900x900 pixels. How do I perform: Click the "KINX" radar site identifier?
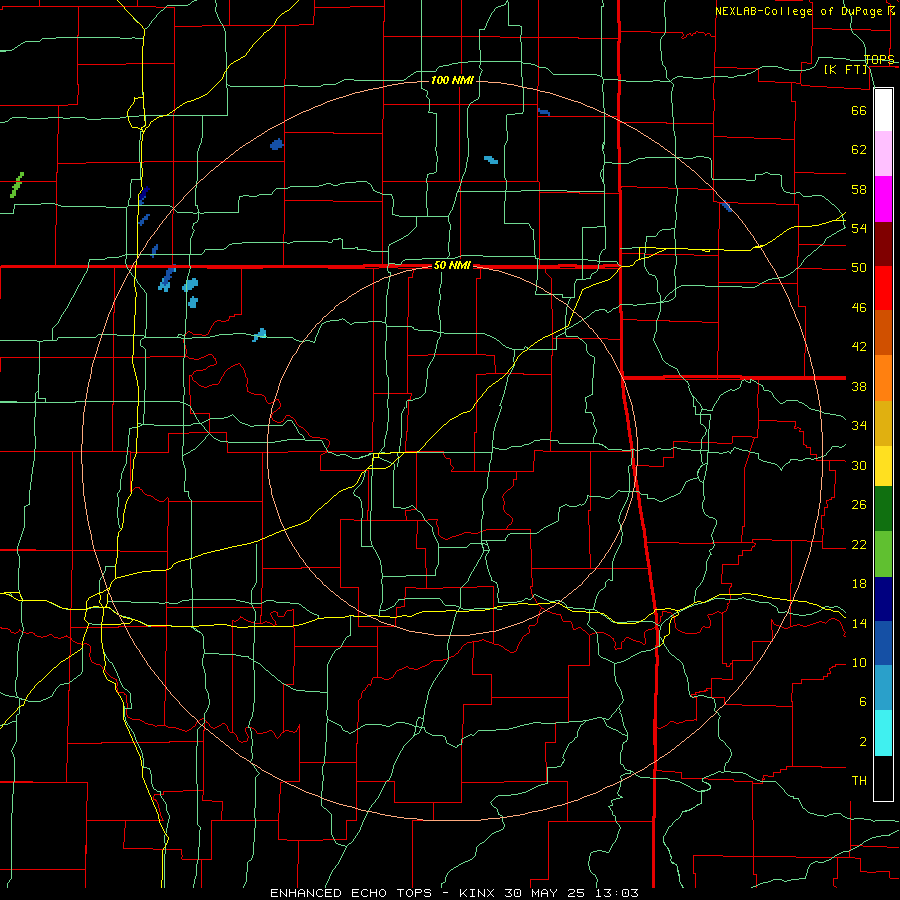tap(476, 893)
